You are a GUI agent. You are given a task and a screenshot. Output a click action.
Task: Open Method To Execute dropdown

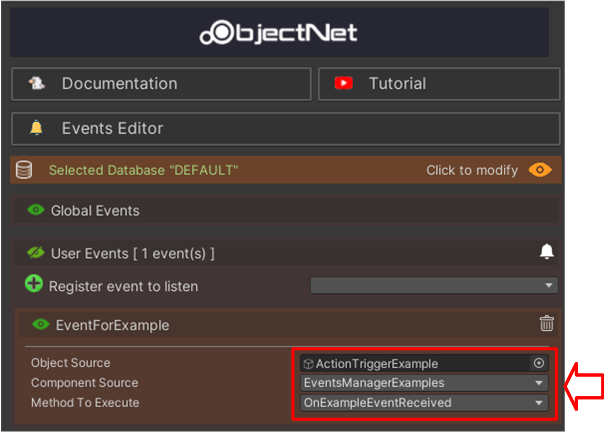[x=425, y=403]
